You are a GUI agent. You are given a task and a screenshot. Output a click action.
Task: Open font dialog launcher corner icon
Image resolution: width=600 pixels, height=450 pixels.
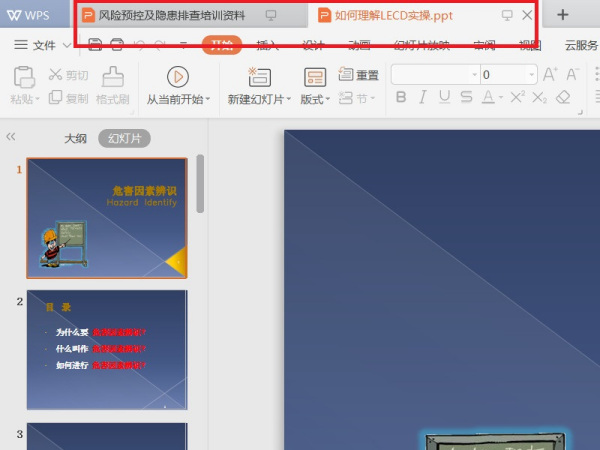pyautogui.click(x=580, y=112)
